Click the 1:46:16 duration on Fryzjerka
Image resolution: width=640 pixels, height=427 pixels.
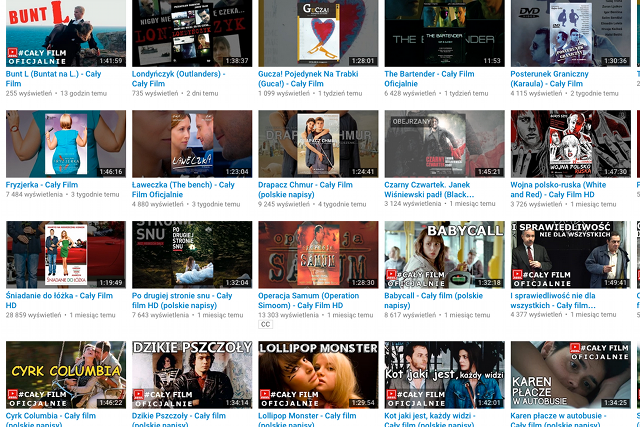coord(111,172)
